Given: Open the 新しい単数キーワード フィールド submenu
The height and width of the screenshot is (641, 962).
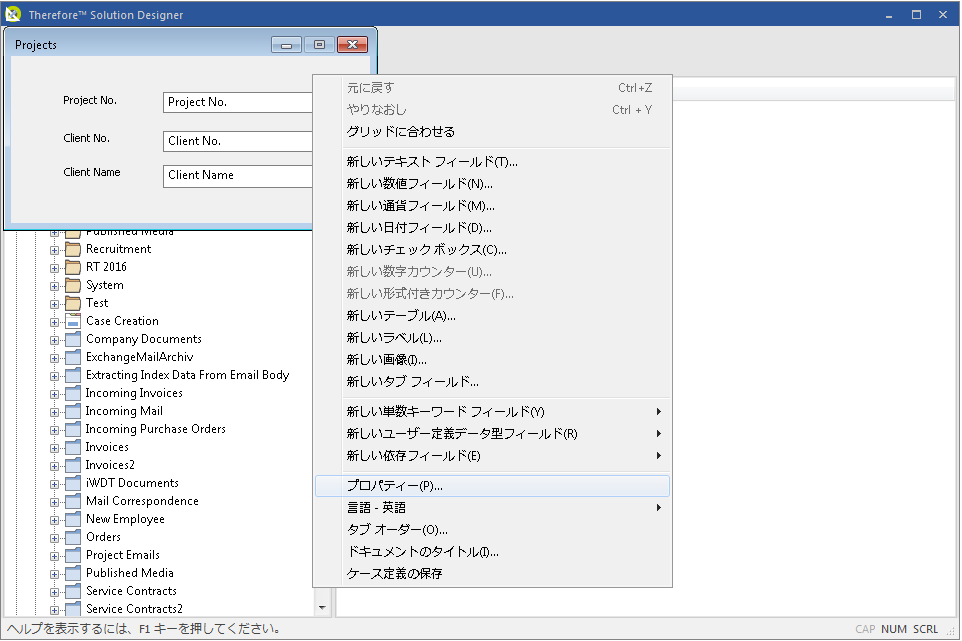Looking at the screenshot, I should click(492, 412).
